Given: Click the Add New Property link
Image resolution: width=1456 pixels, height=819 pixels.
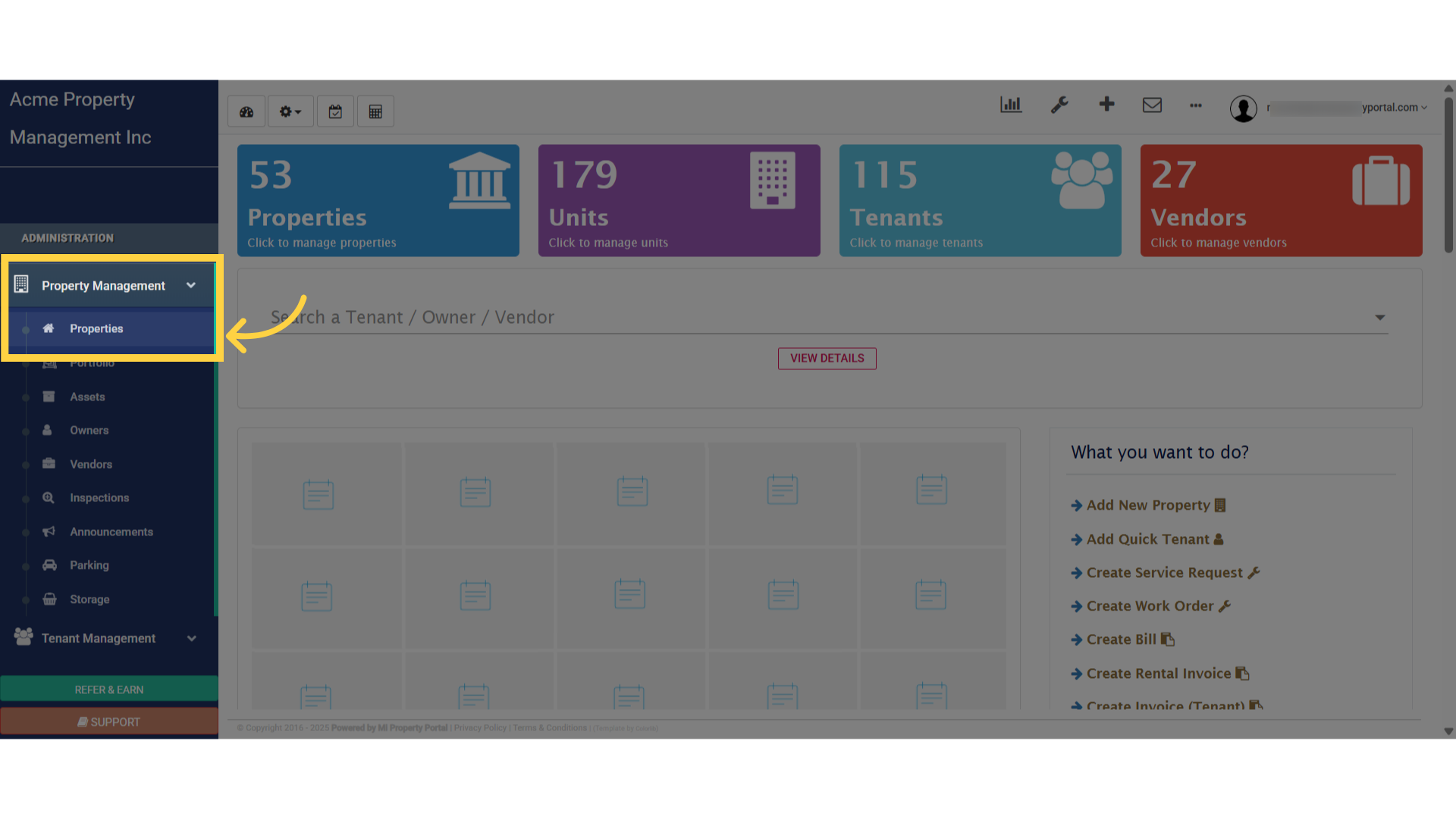Looking at the screenshot, I should point(1147,505).
